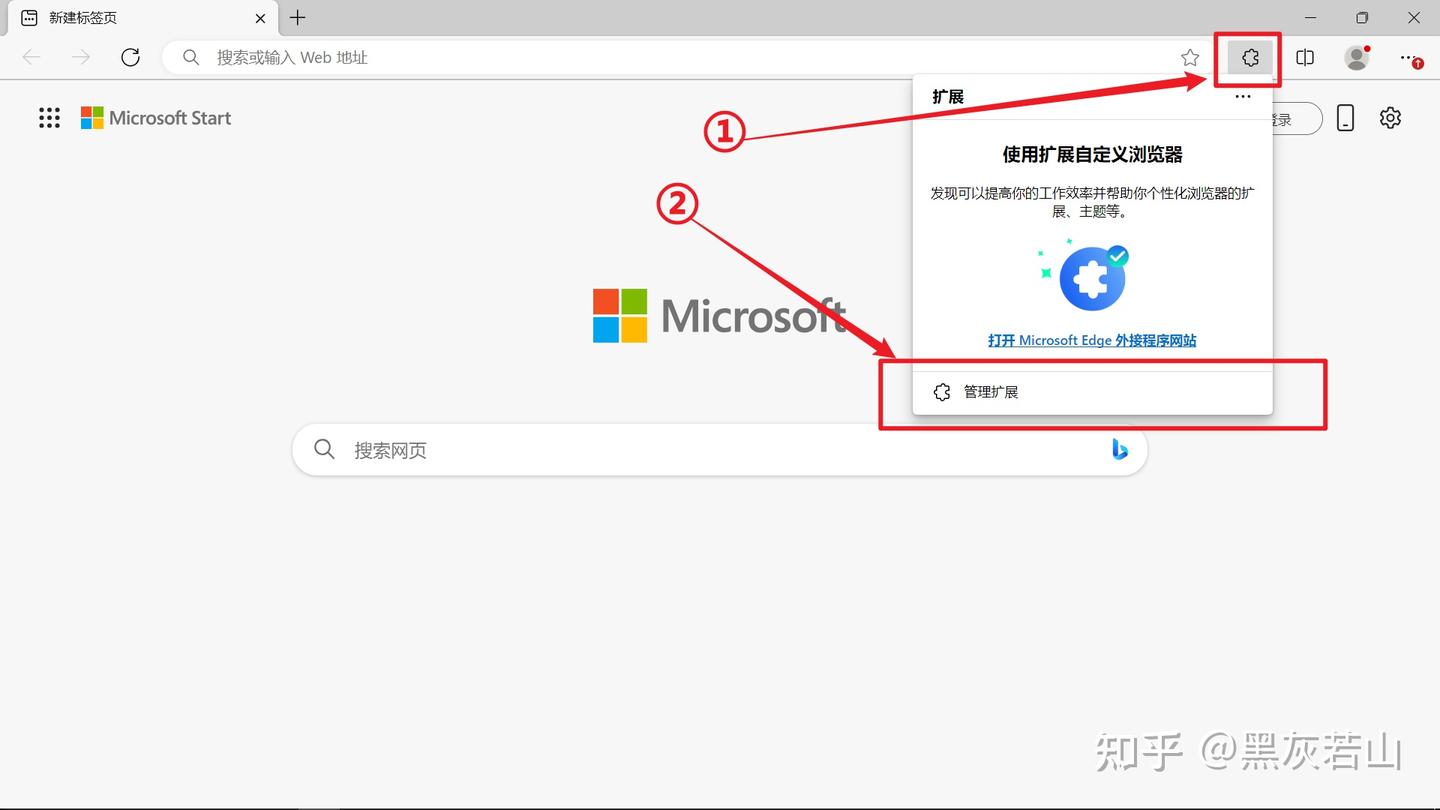
Task: Click the Bing icon in search box
Action: (x=1120, y=450)
